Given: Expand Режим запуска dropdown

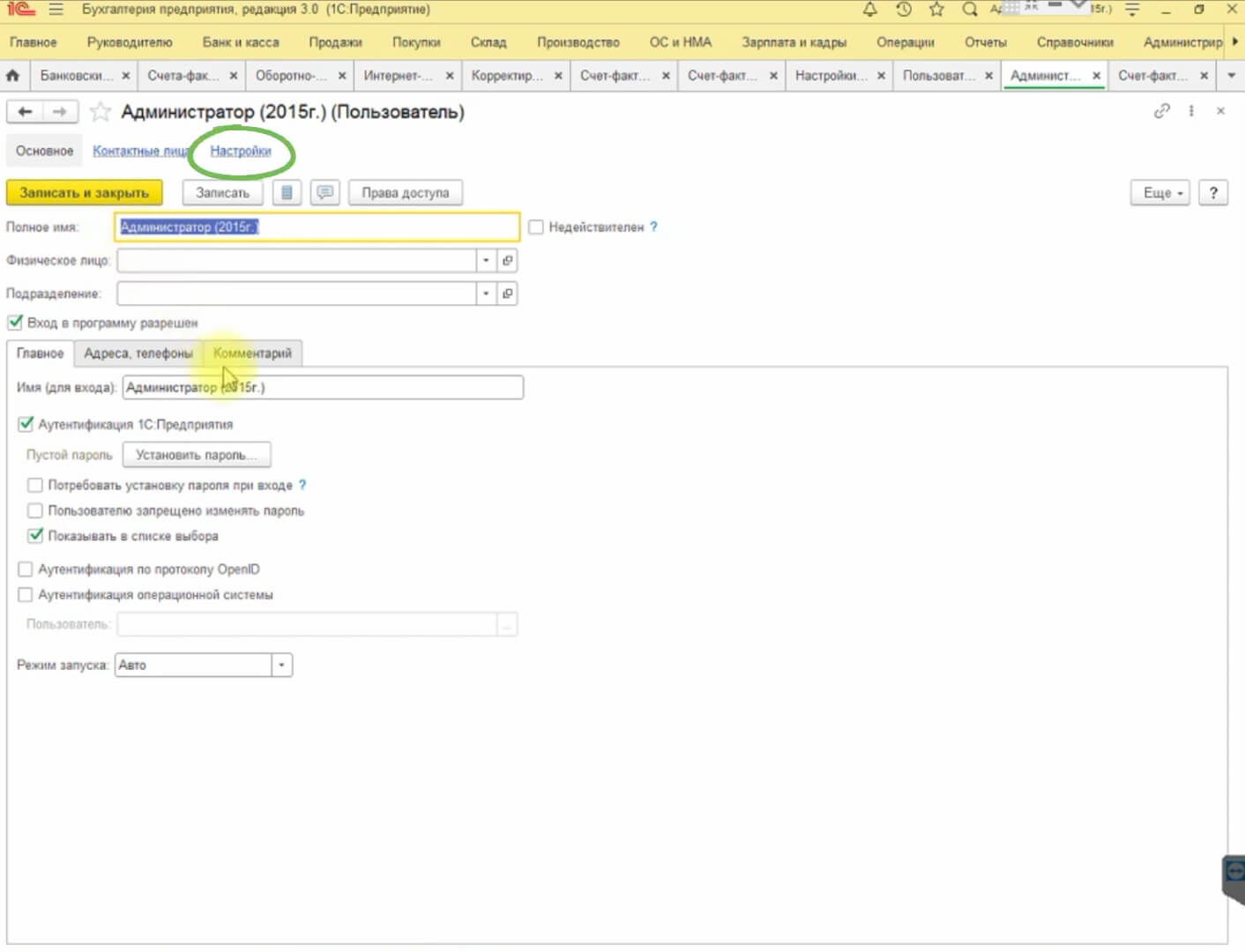Looking at the screenshot, I should pos(281,666).
